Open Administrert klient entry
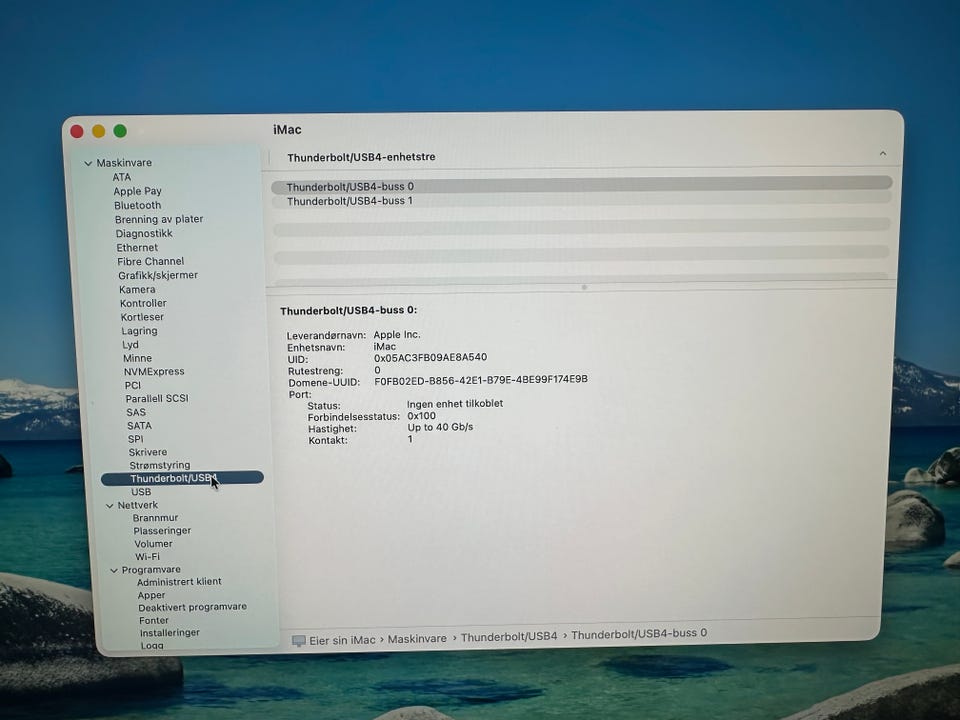The width and height of the screenshot is (960, 720). point(179,582)
